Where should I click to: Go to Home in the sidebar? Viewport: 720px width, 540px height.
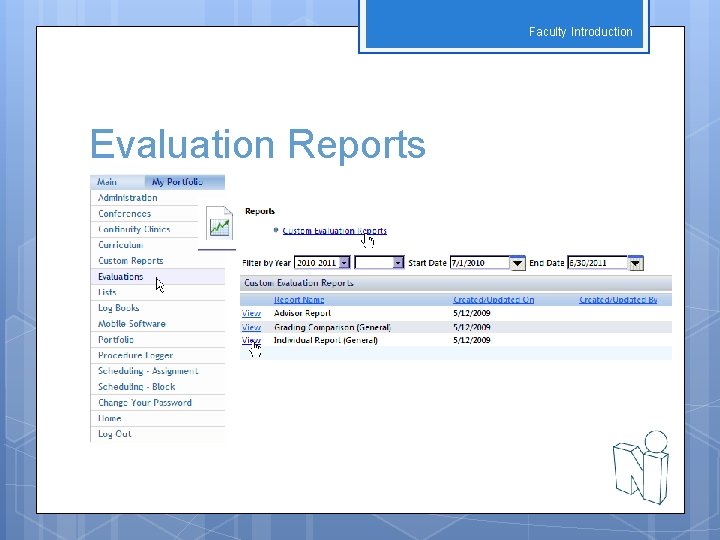pyautogui.click(x=110, y=418)
